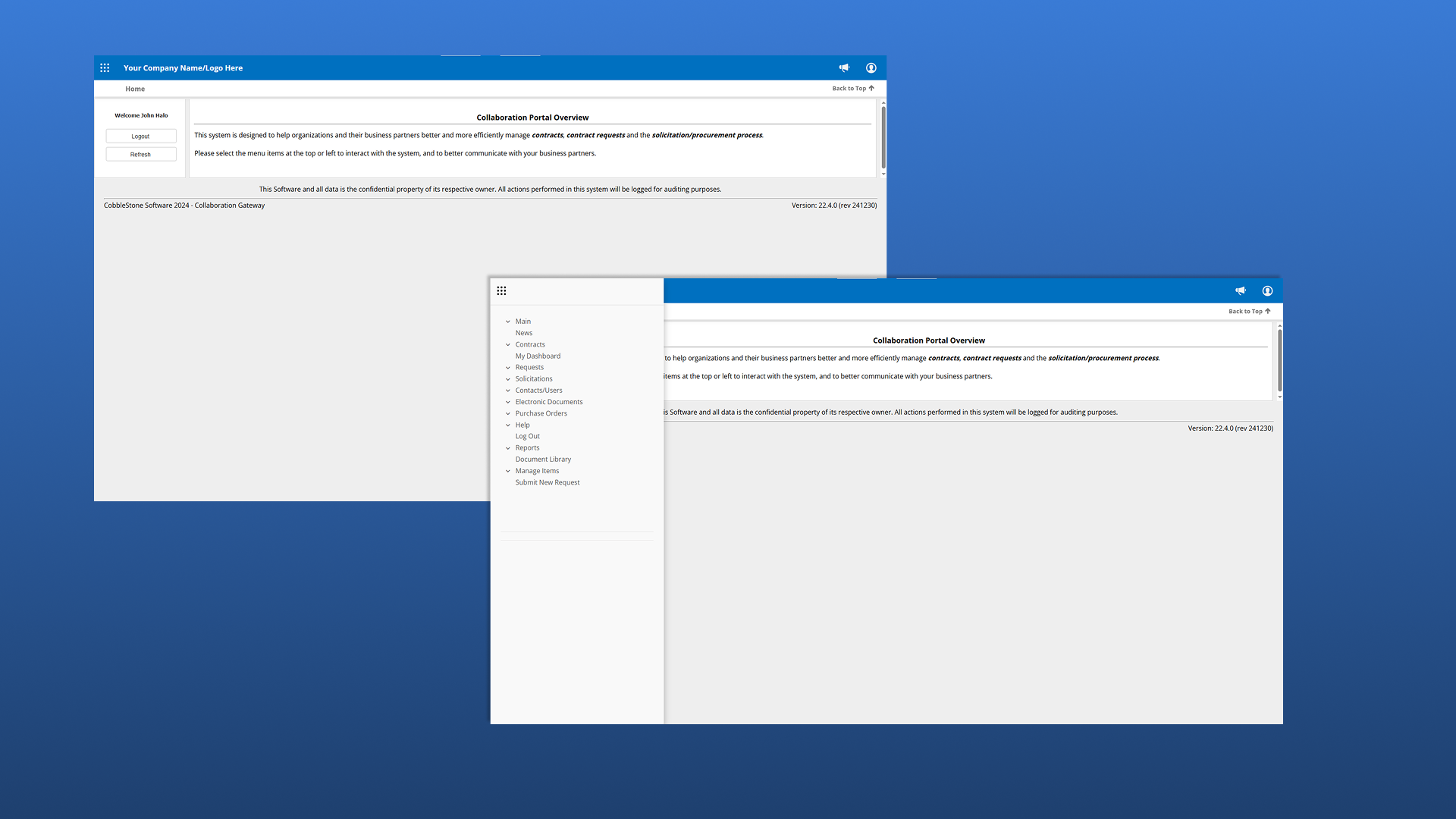Click the front window content scrollbar

coord(1280,360)
